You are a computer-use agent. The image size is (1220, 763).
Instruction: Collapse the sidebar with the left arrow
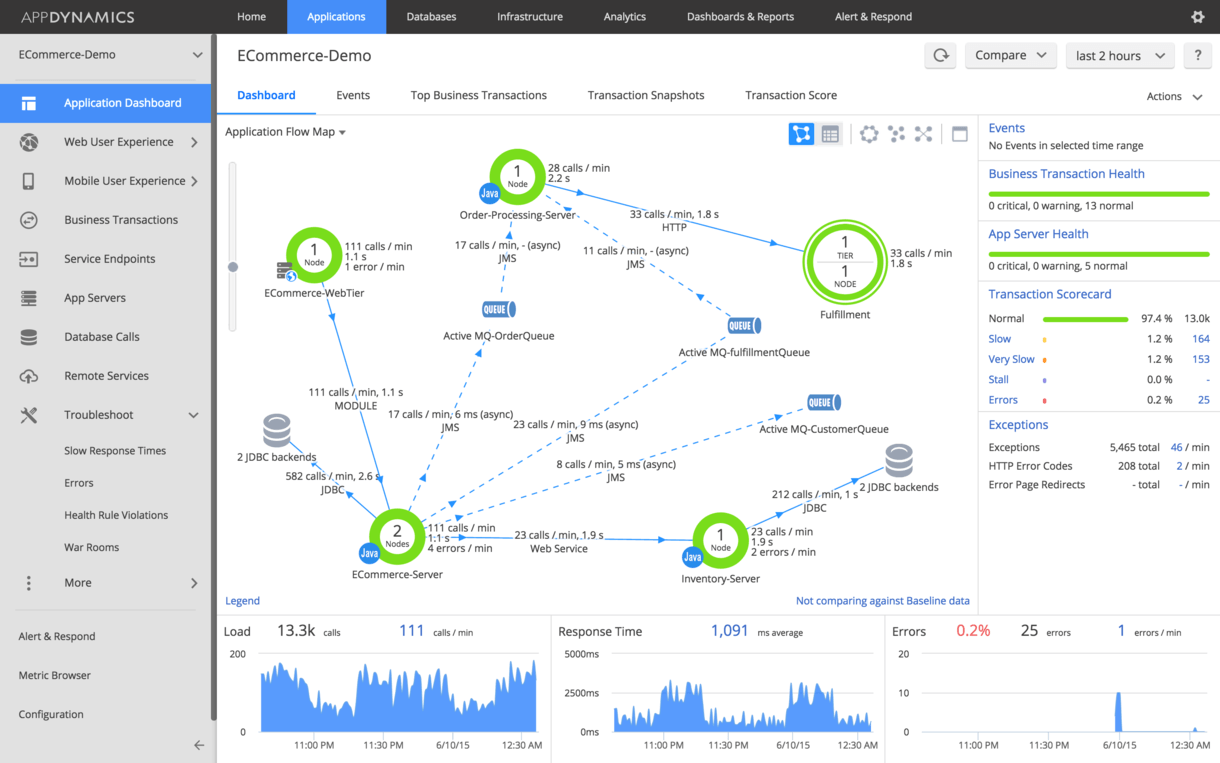(199, 745)
